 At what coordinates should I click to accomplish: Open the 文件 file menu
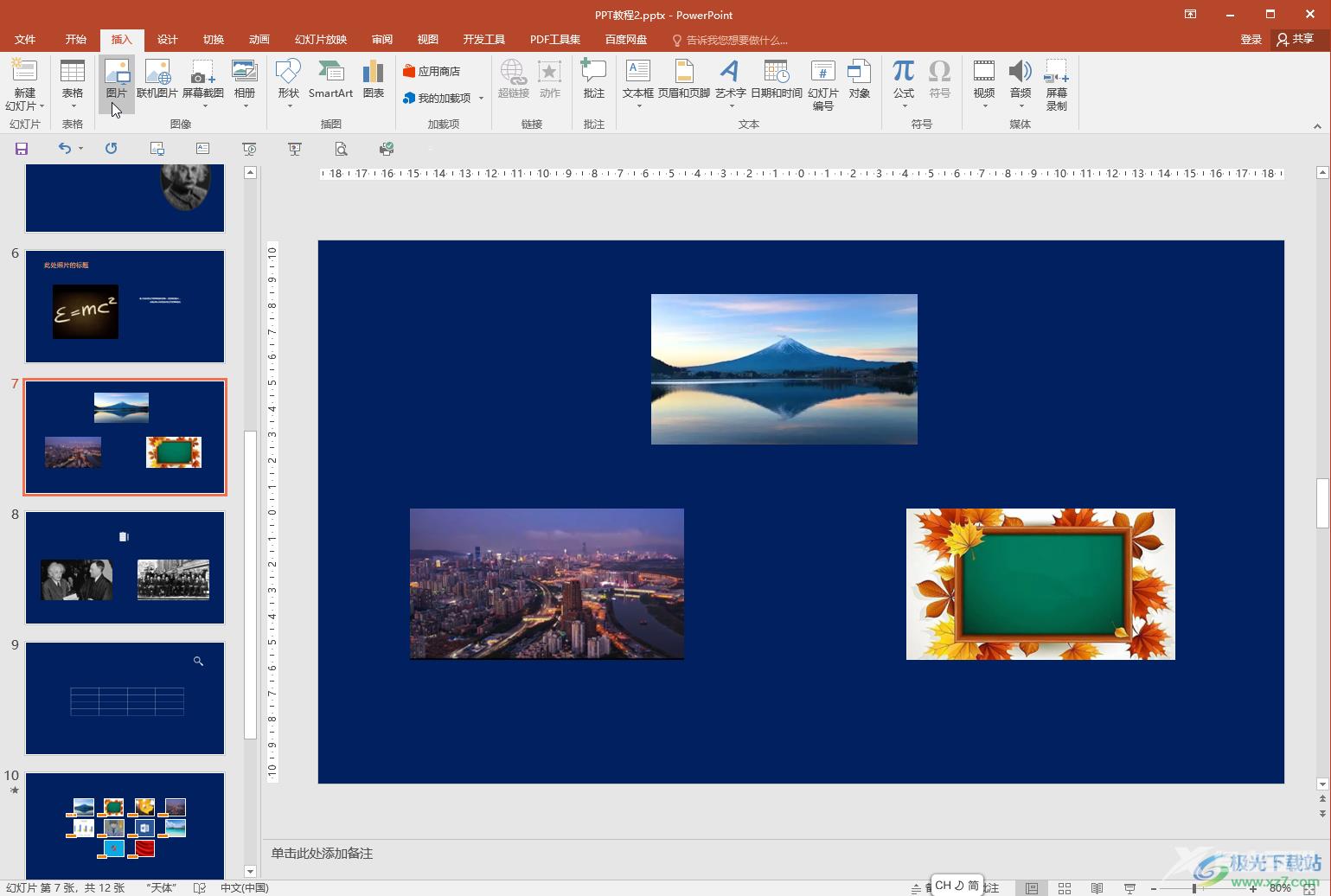(25, 40)
